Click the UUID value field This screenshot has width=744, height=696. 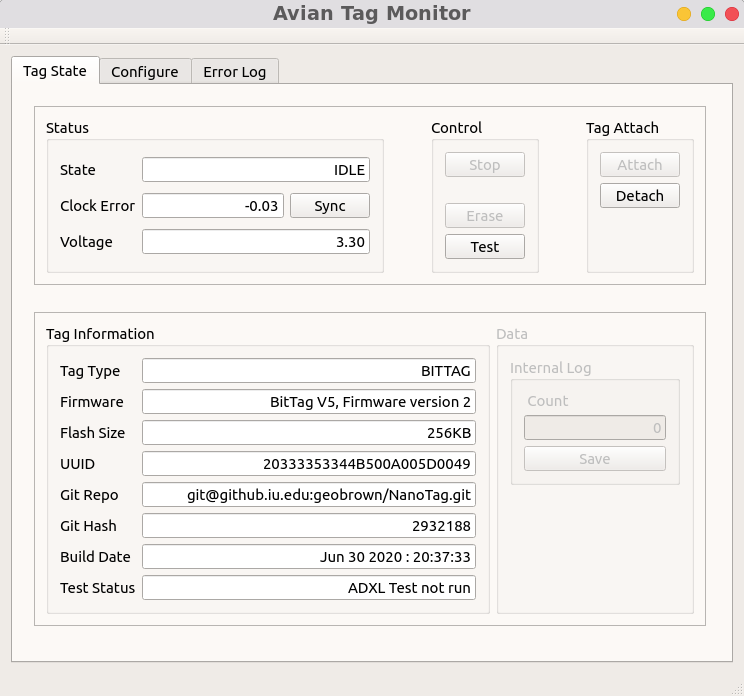[x=309, y=464]
